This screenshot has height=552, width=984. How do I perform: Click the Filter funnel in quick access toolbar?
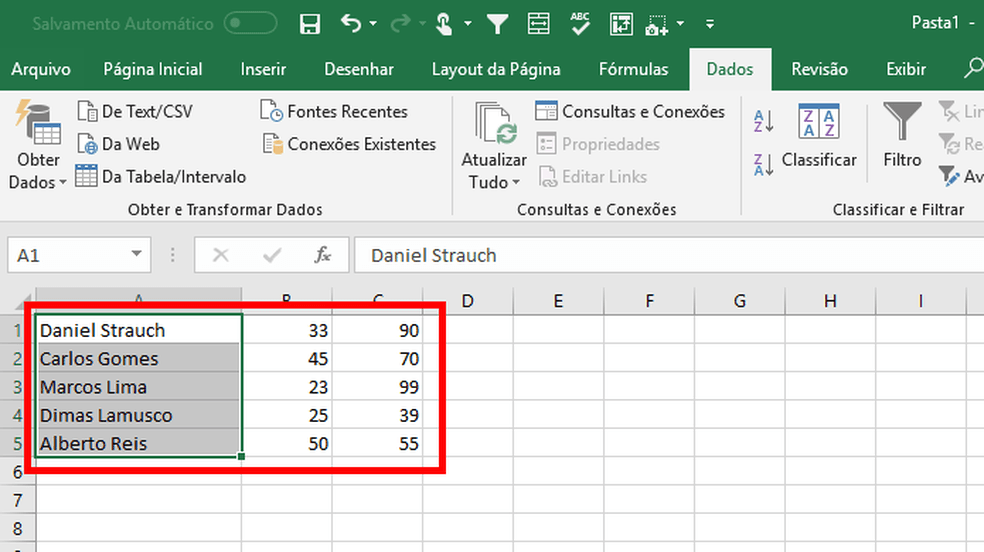[497, 23]
